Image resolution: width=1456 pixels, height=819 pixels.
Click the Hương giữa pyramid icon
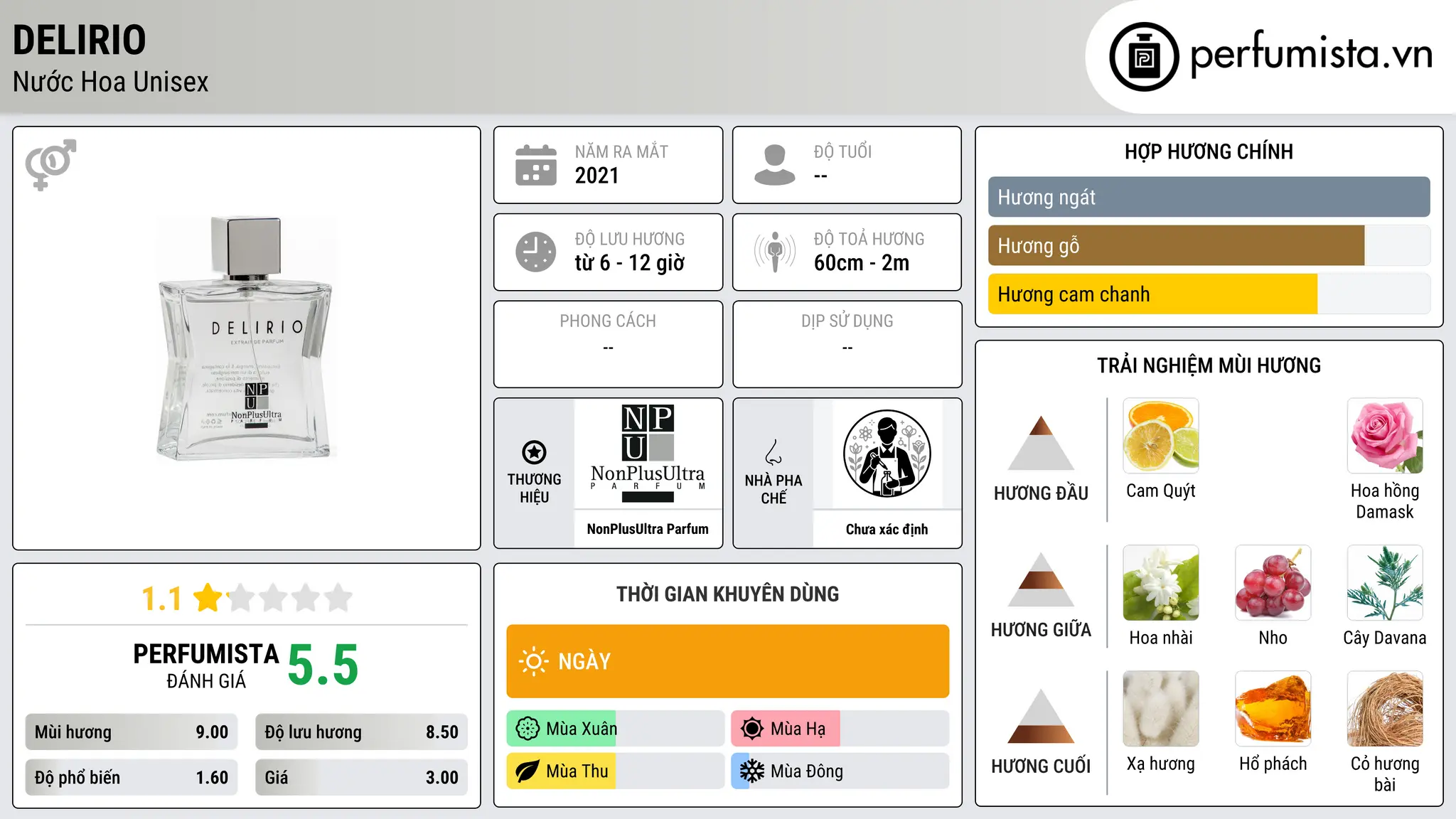pyautogui.click(x=1041, y=579)
